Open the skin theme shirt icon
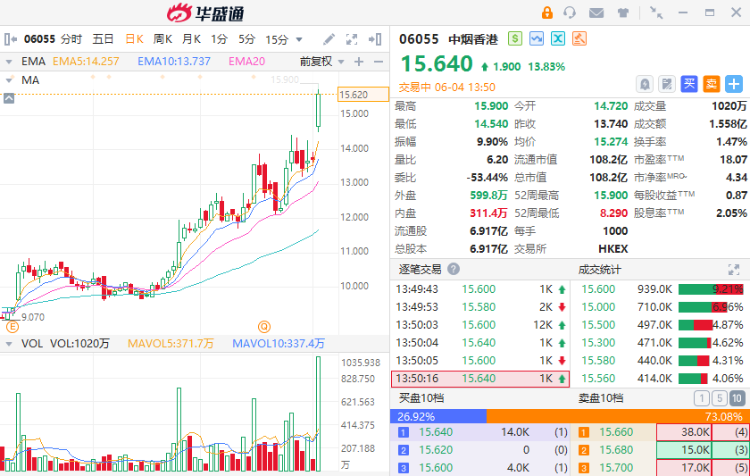The image size is (750, 476). (623, 13)
